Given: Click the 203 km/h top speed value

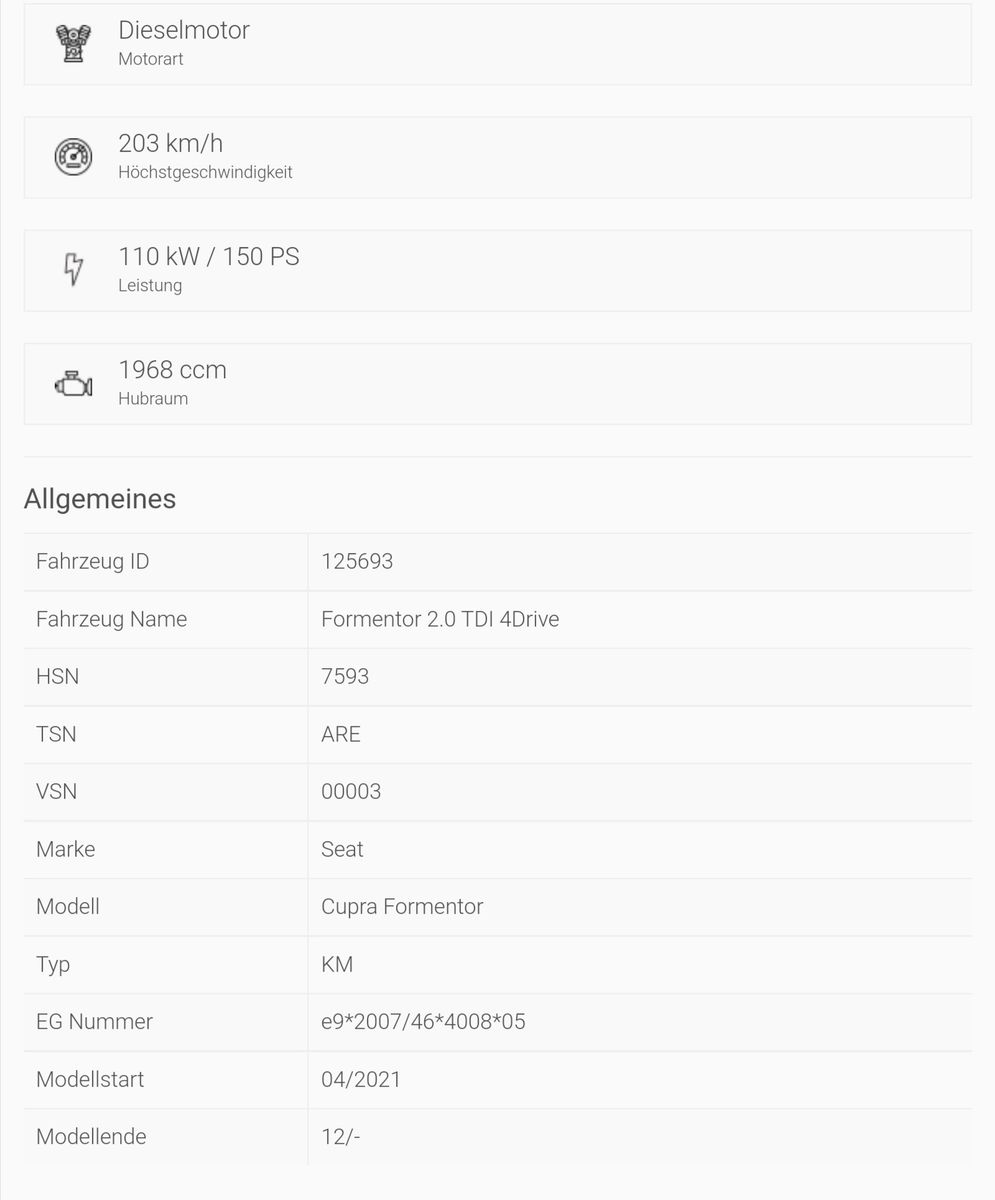Looking at the screenshot, I should (170, 143).
